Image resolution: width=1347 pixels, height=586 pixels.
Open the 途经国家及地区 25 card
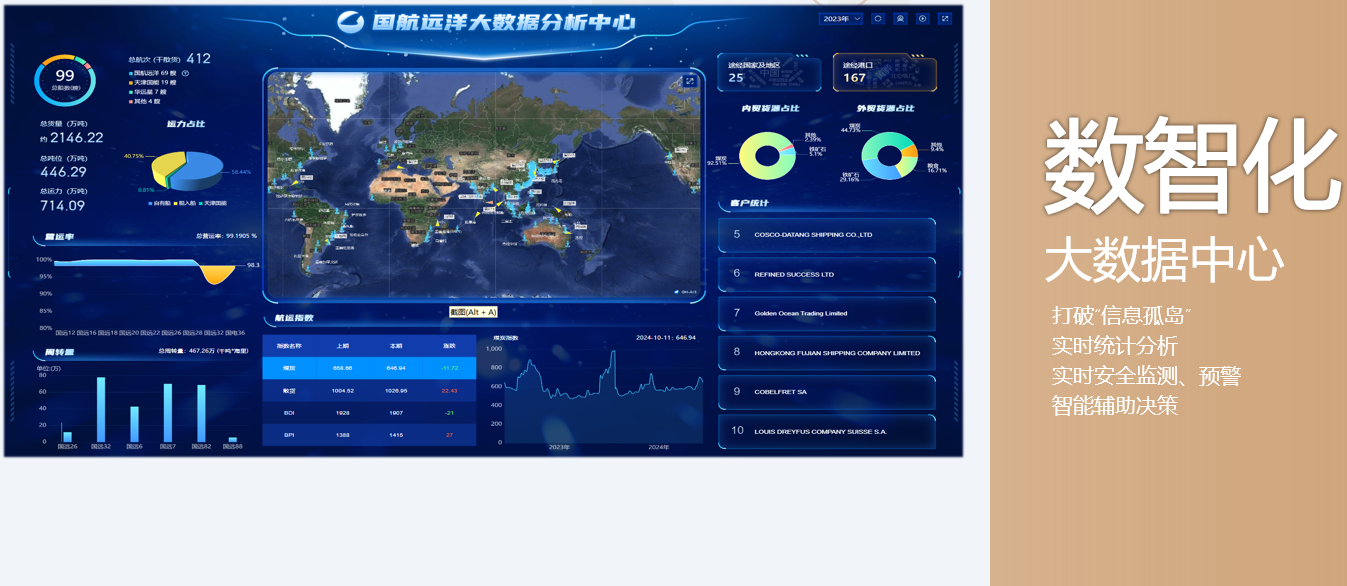pyautogui.click(x=769, y=73)
